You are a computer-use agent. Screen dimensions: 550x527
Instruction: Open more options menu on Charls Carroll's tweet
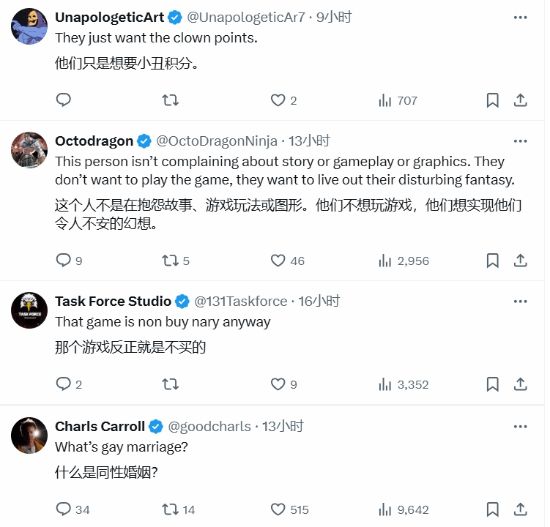point(520,426)
